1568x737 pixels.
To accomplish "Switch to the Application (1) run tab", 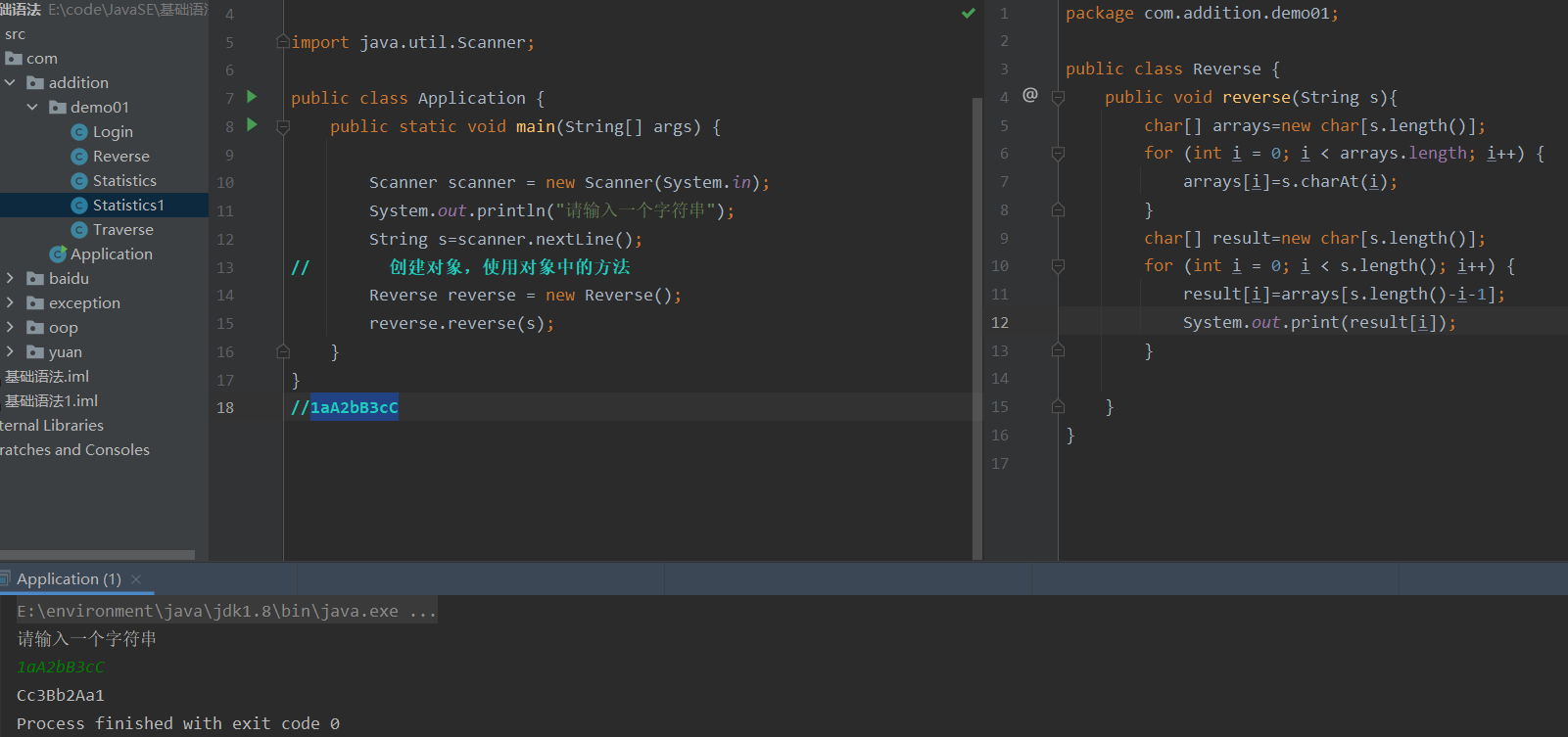I will [x=69, y=579].
